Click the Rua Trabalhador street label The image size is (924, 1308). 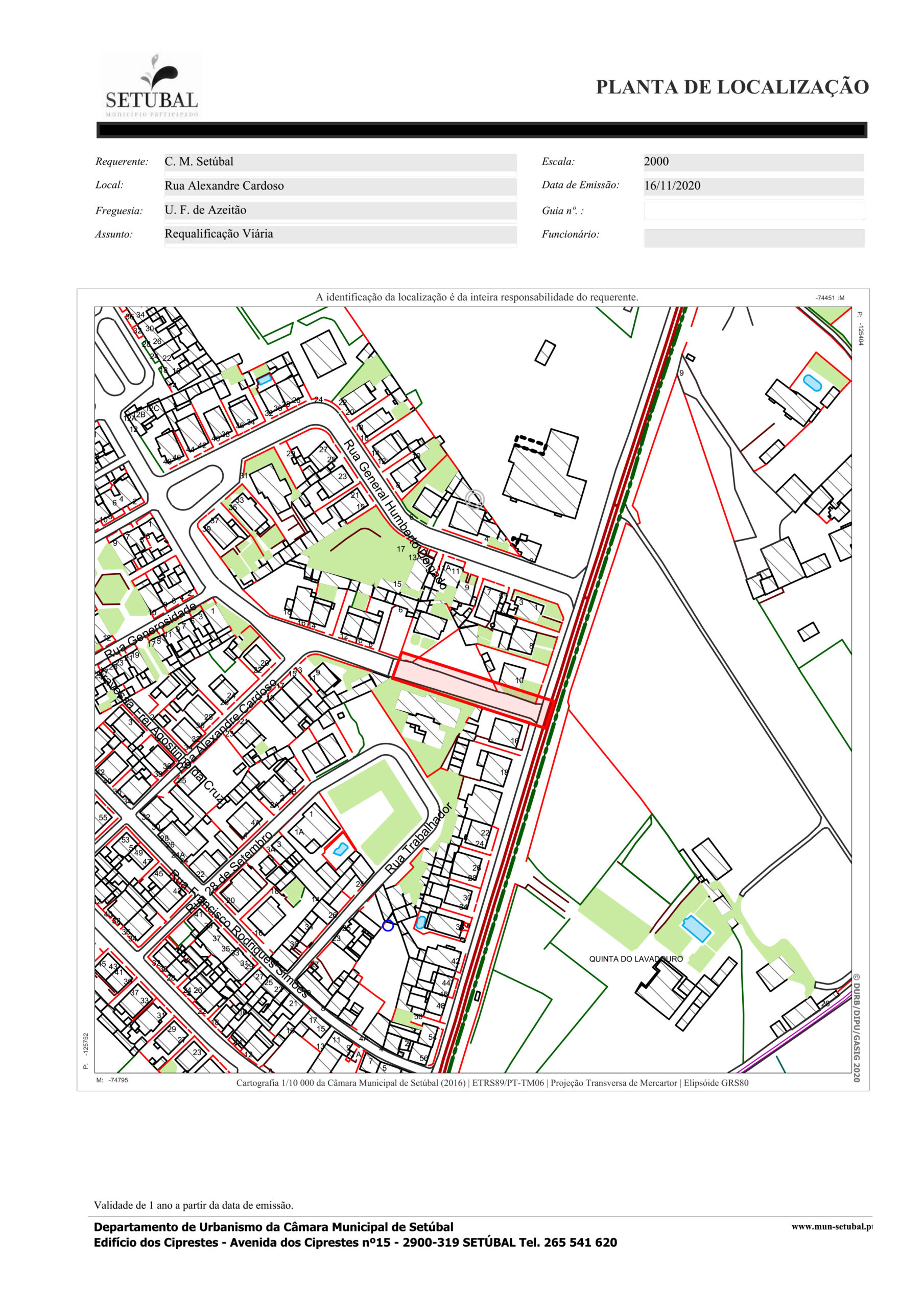coord(419,838)
